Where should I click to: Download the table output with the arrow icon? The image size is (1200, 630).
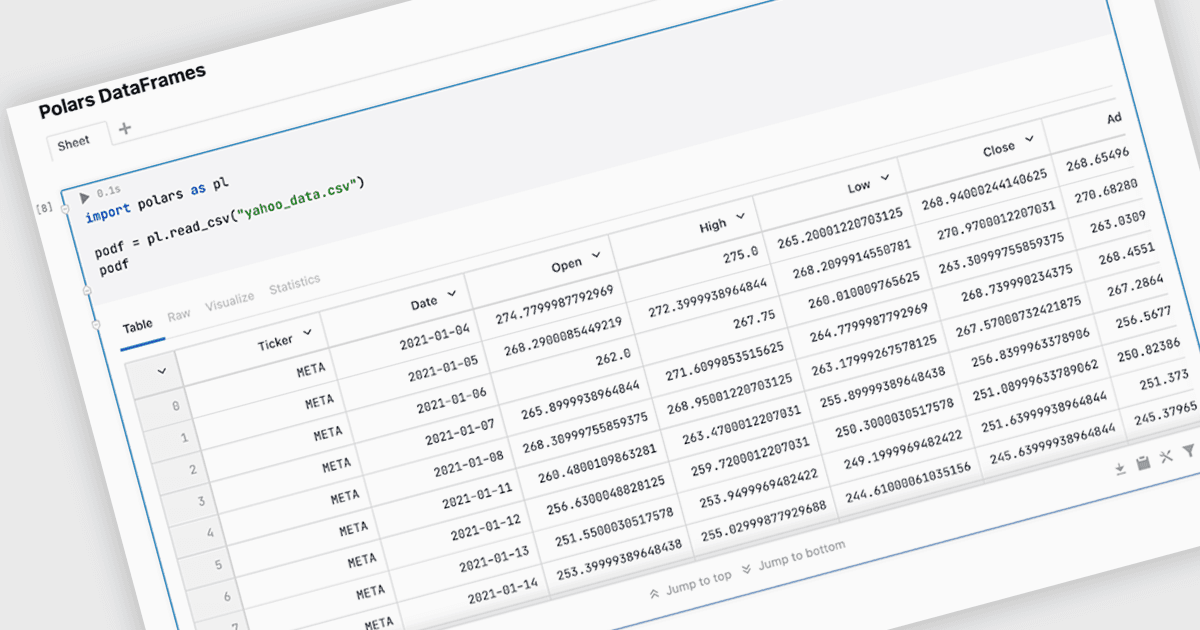coord(1121,467)
